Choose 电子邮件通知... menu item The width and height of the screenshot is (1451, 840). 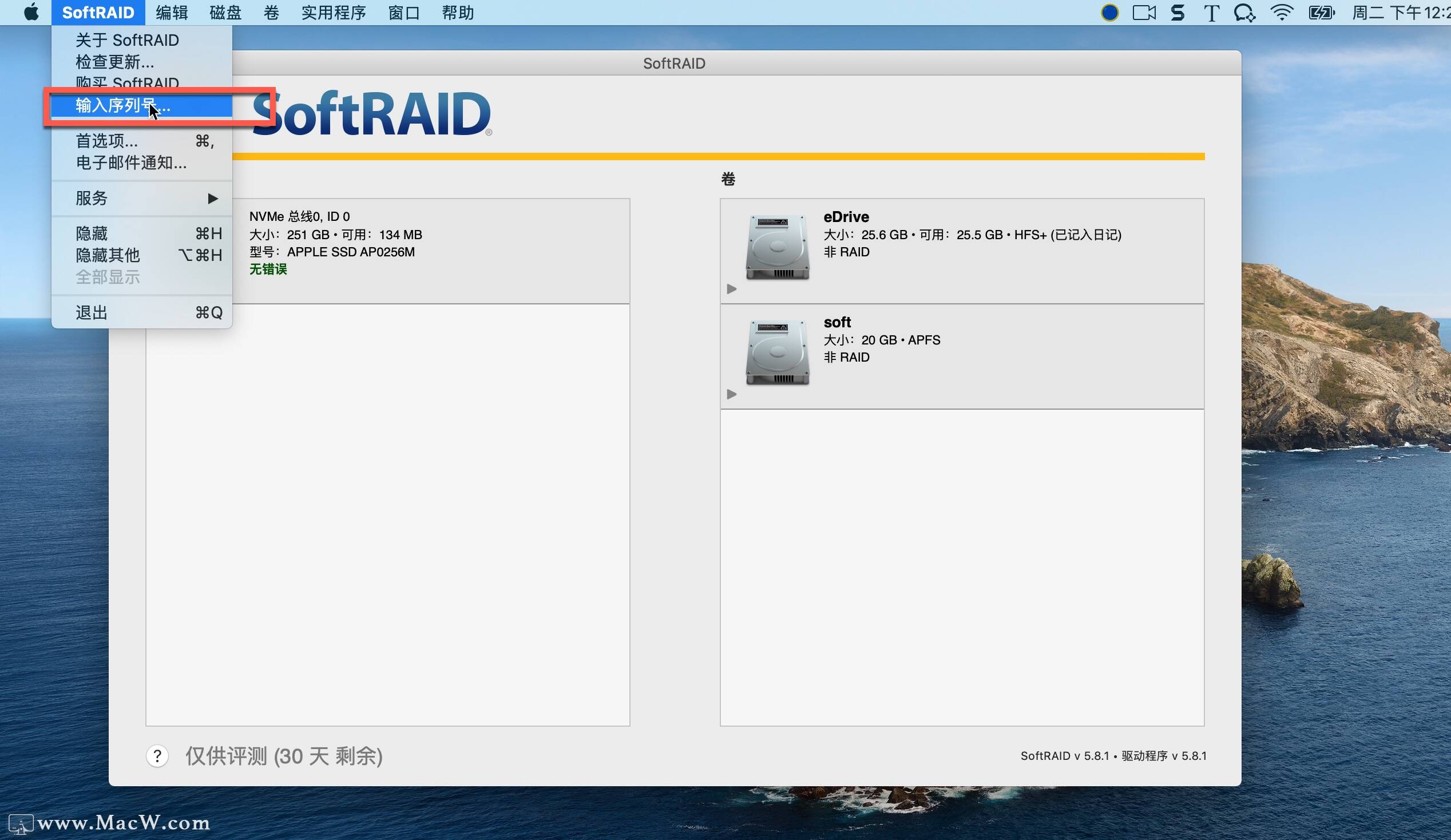coord(142,163)
